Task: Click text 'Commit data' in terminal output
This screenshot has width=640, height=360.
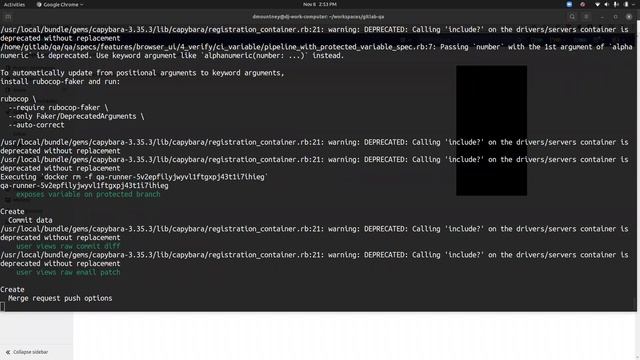Action: tap(30, 220)
